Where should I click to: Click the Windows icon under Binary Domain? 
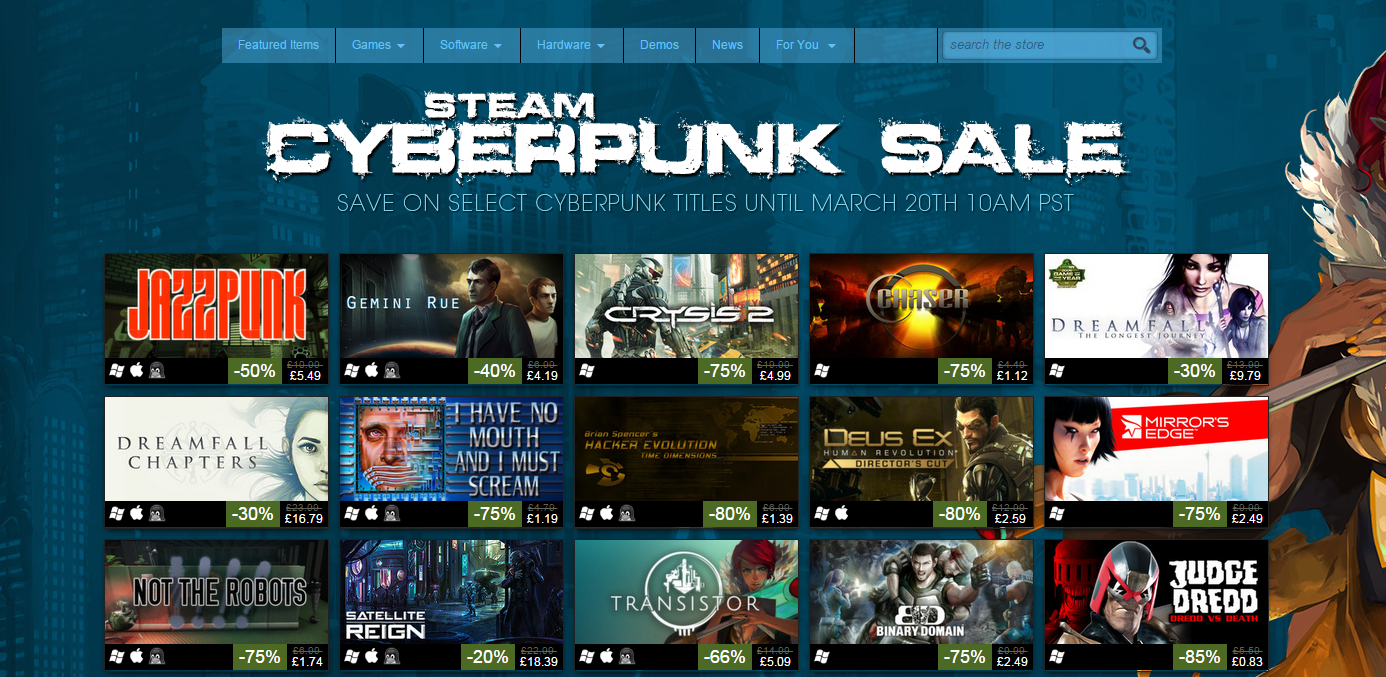click(822, 657)
